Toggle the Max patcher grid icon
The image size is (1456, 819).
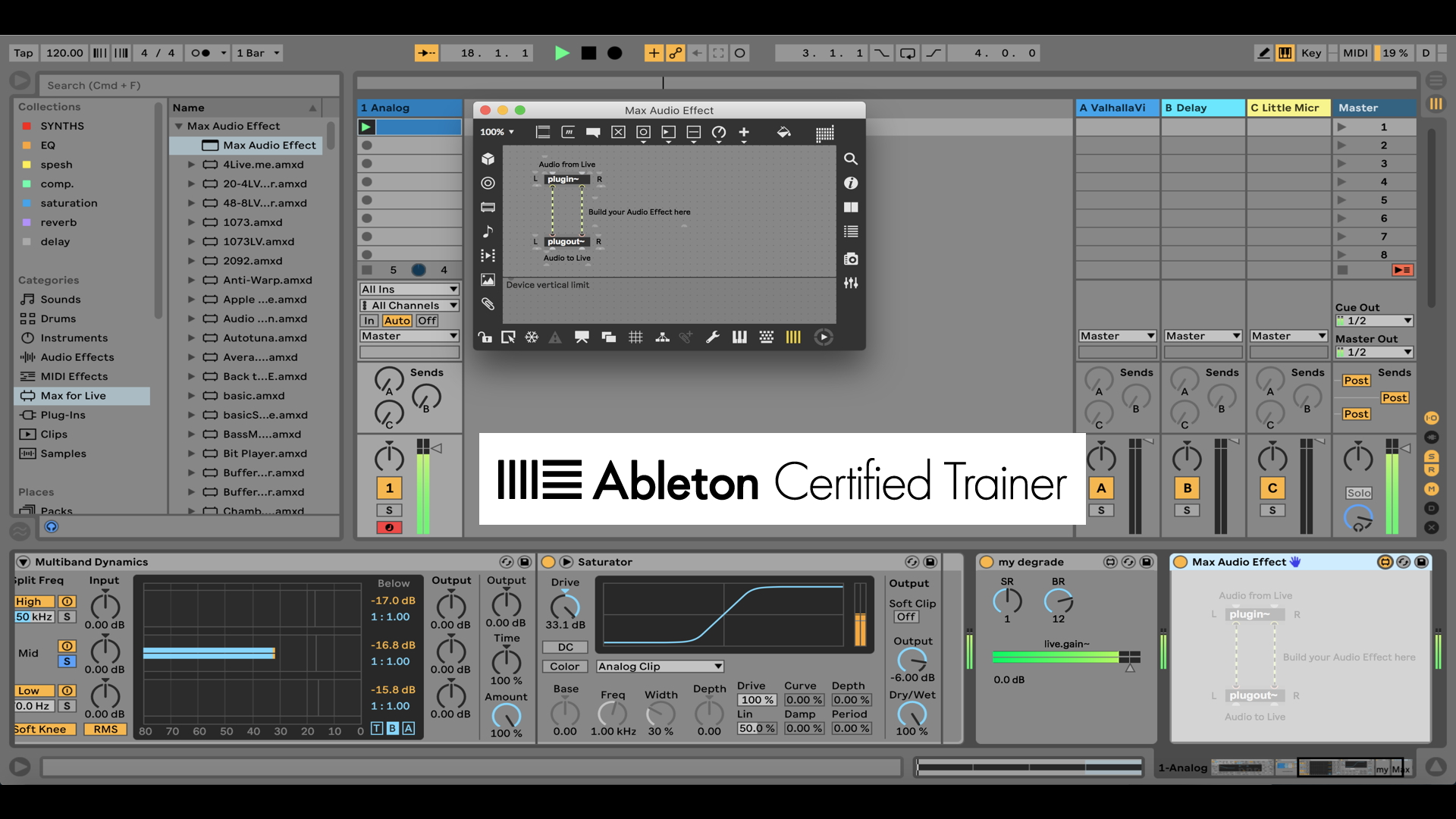pyautogui.click(x=635, y=337)
